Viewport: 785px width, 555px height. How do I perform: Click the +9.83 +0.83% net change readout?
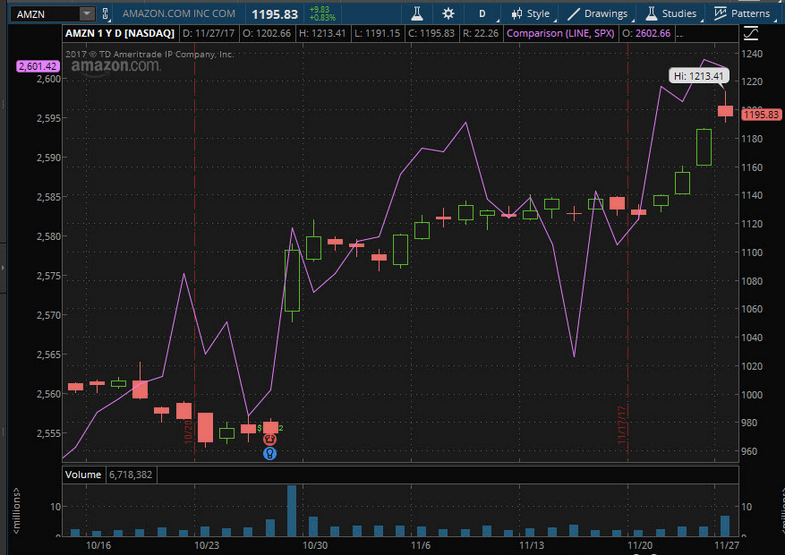(x=322, y=14)
